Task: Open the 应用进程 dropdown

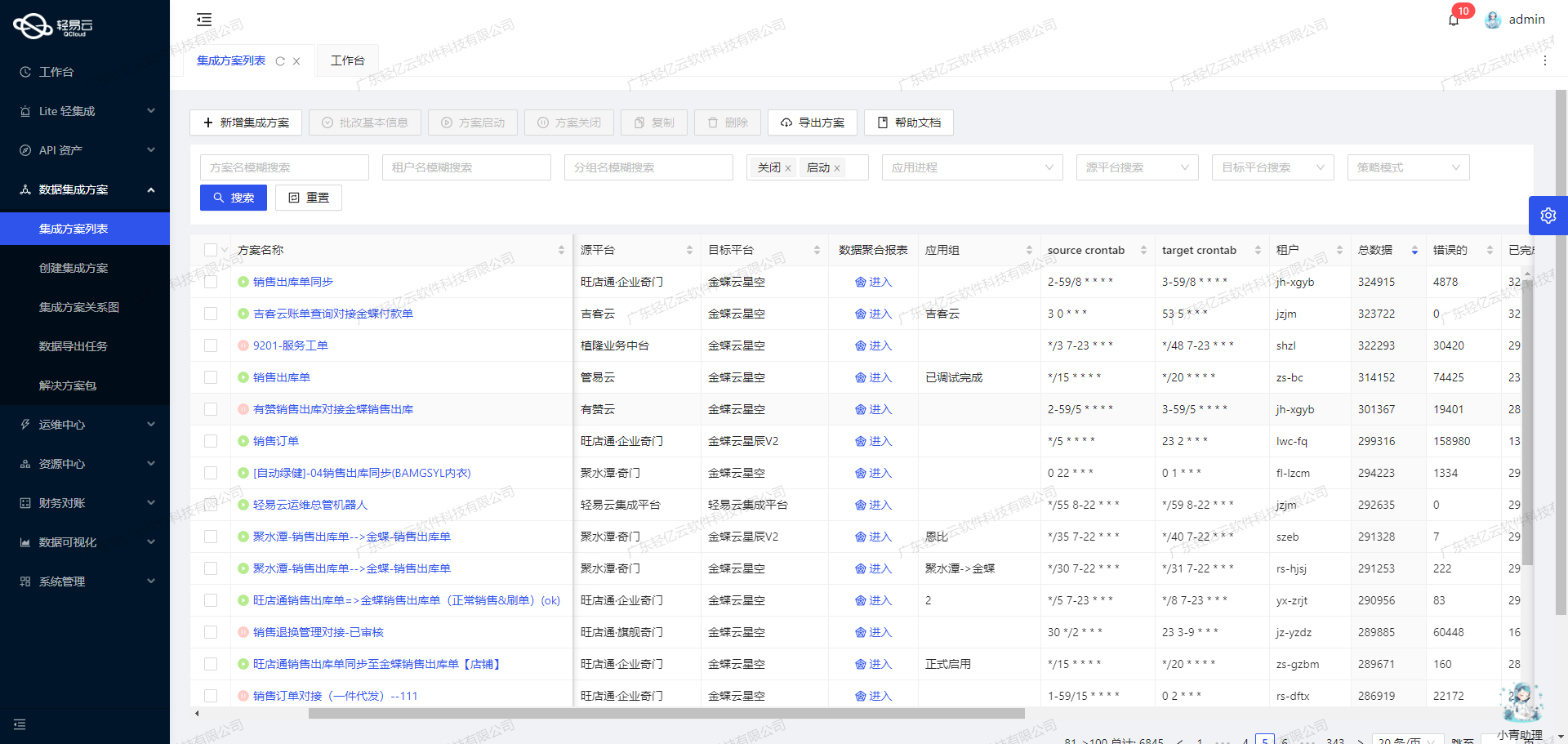Action: pyautogui.click(x=972, y=167)
